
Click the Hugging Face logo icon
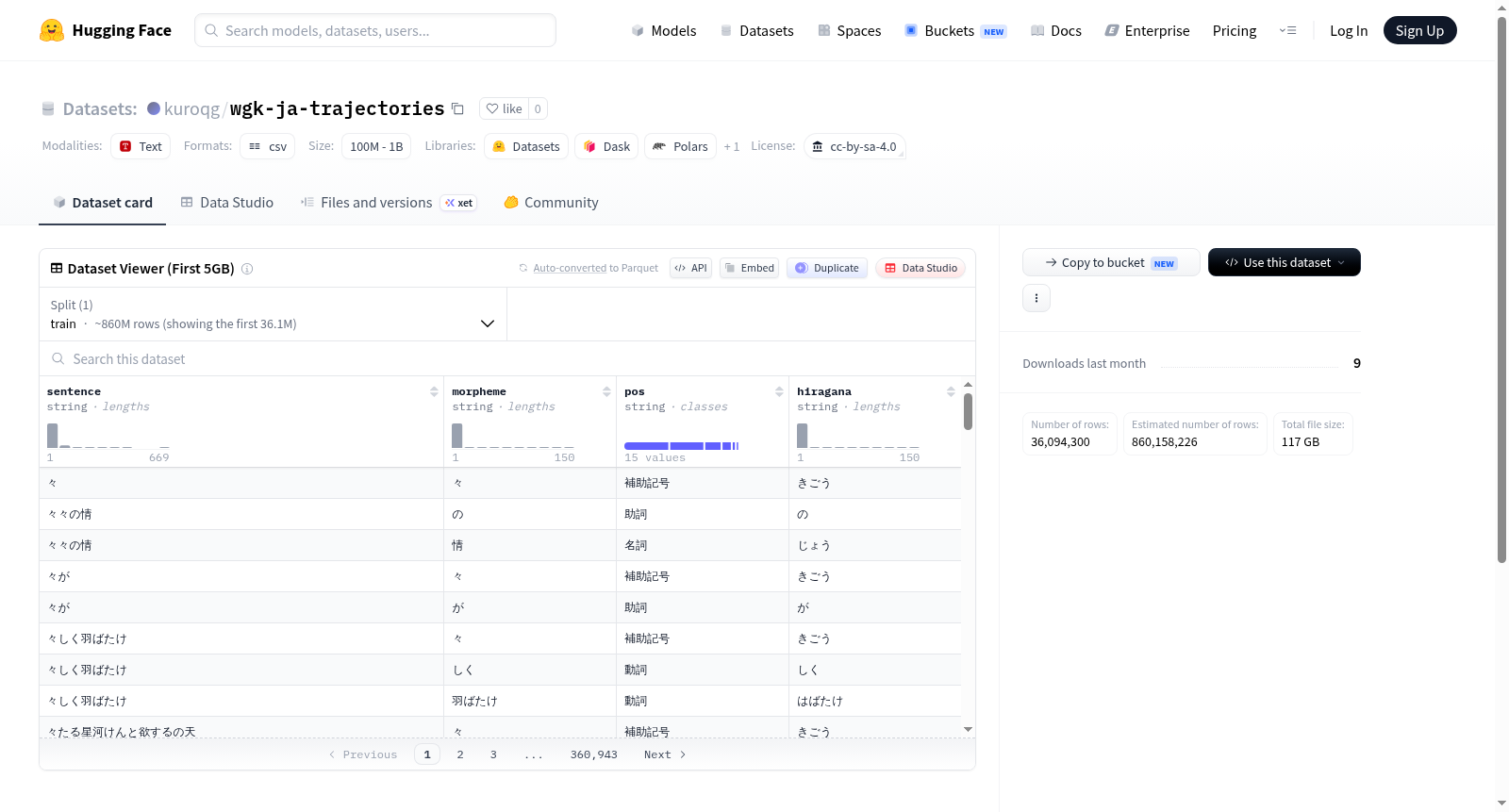[52, 30]
